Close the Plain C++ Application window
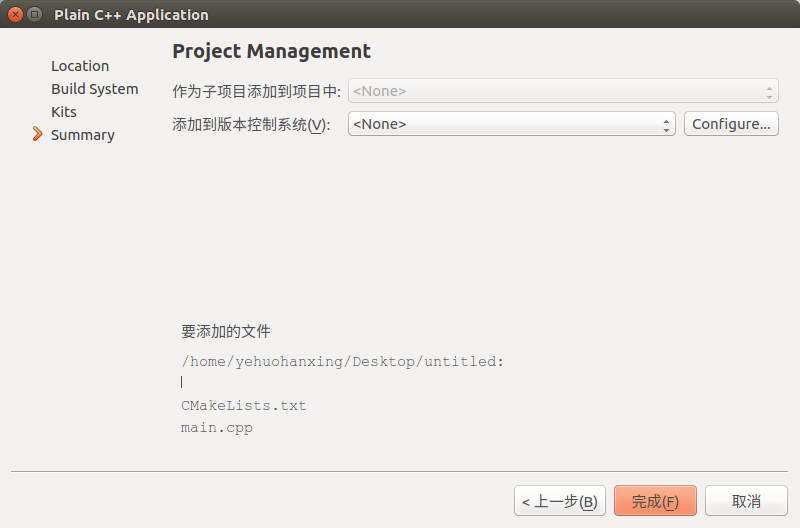Image resolution: width=800 pixels, height=528 pixels. tap(15, 15)
